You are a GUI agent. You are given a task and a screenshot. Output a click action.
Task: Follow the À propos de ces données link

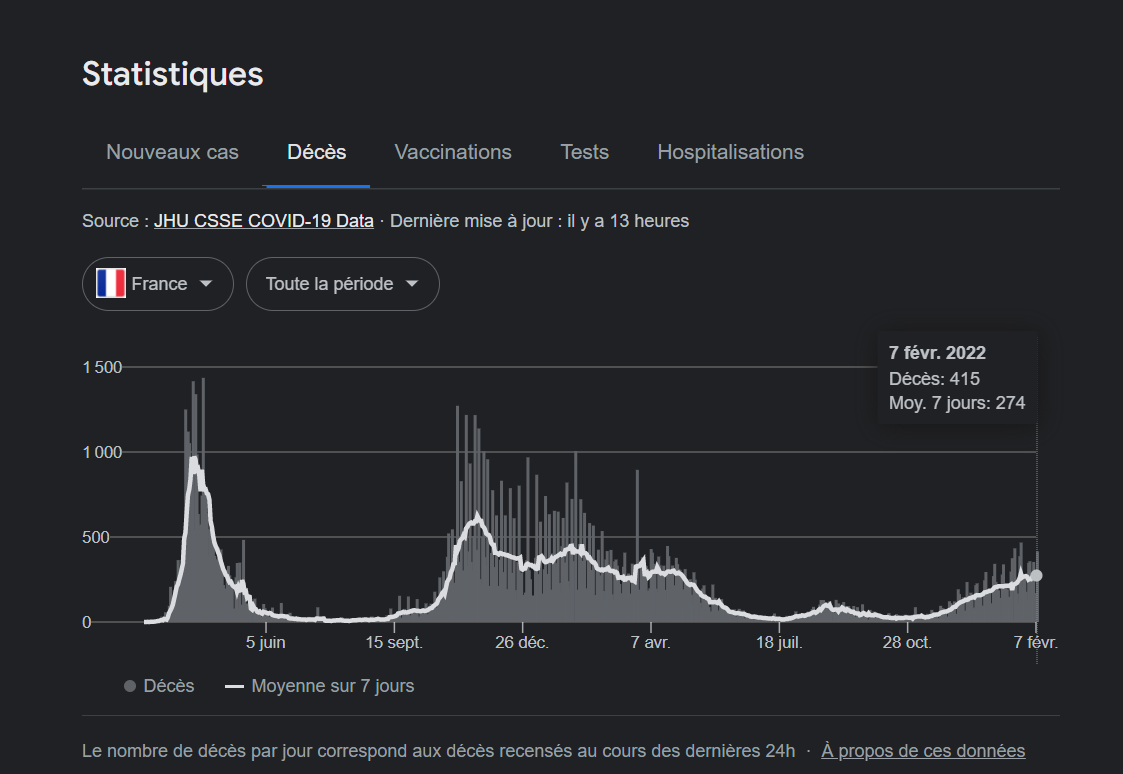point(923,751)
